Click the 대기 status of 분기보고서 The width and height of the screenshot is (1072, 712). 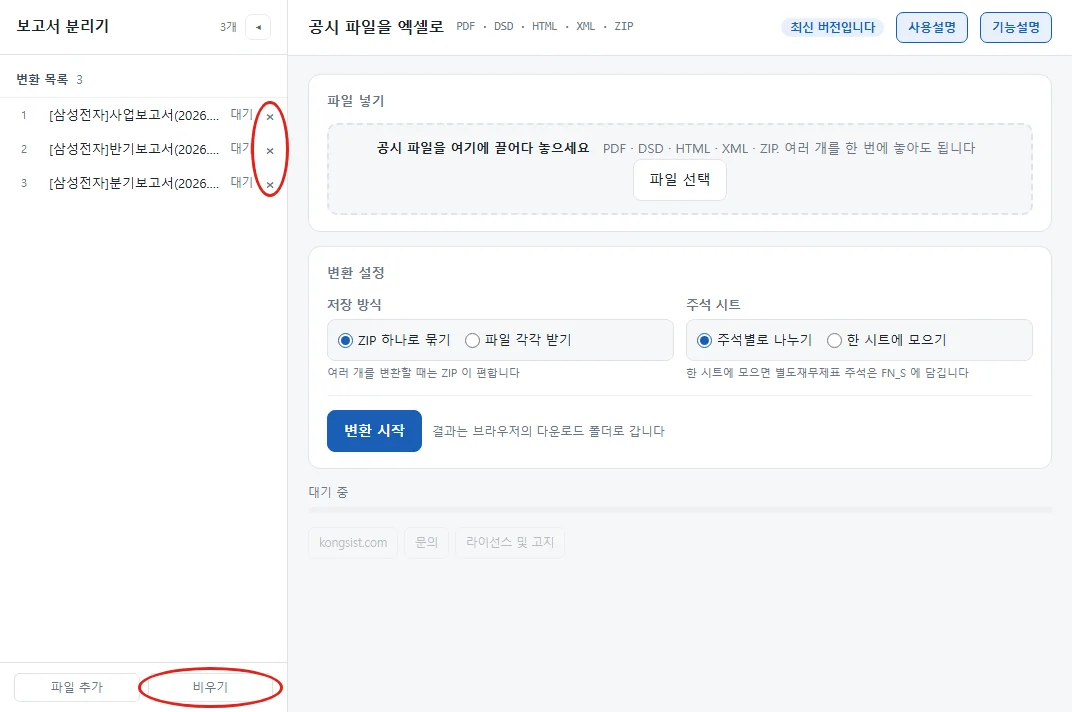[x=241, y=183]
